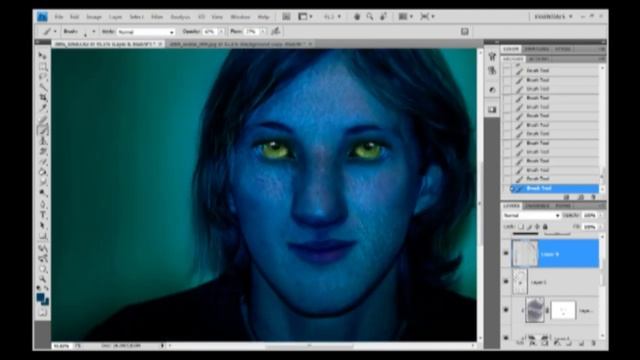This screenshot has width=640, height=360.
Task: Toggle lock image pixels
Action: (529, 227)
